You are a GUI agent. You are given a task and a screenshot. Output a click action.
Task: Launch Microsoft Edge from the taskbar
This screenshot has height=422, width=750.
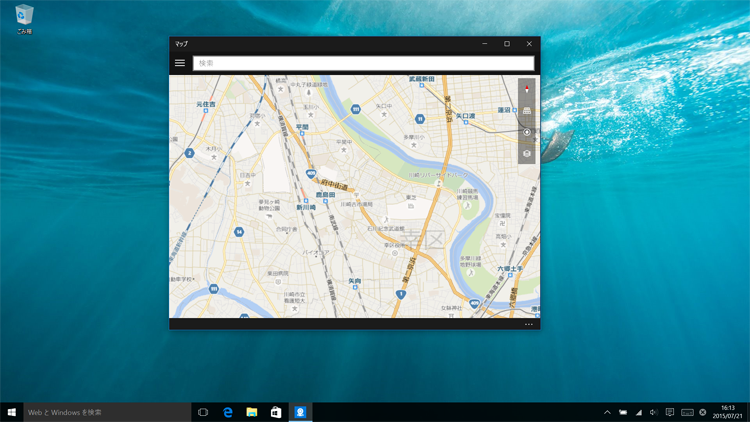pyautogui.click(x=228, y=412)
